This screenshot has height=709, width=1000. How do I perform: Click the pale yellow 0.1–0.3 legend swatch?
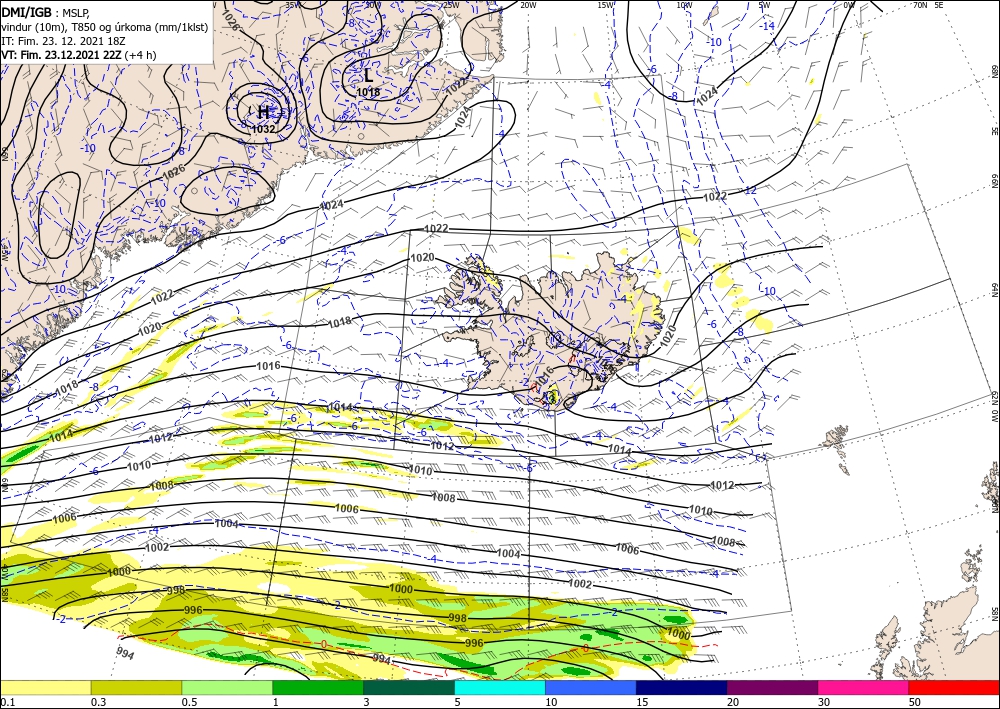pos(45,687)
